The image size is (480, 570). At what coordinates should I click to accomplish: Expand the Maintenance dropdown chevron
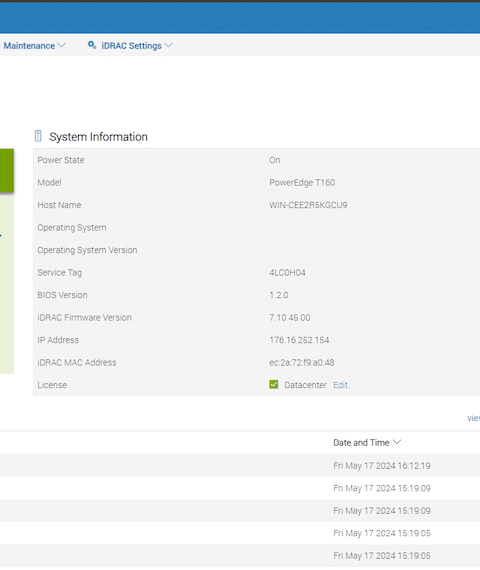pyautogui.click(x=62, y=45)
